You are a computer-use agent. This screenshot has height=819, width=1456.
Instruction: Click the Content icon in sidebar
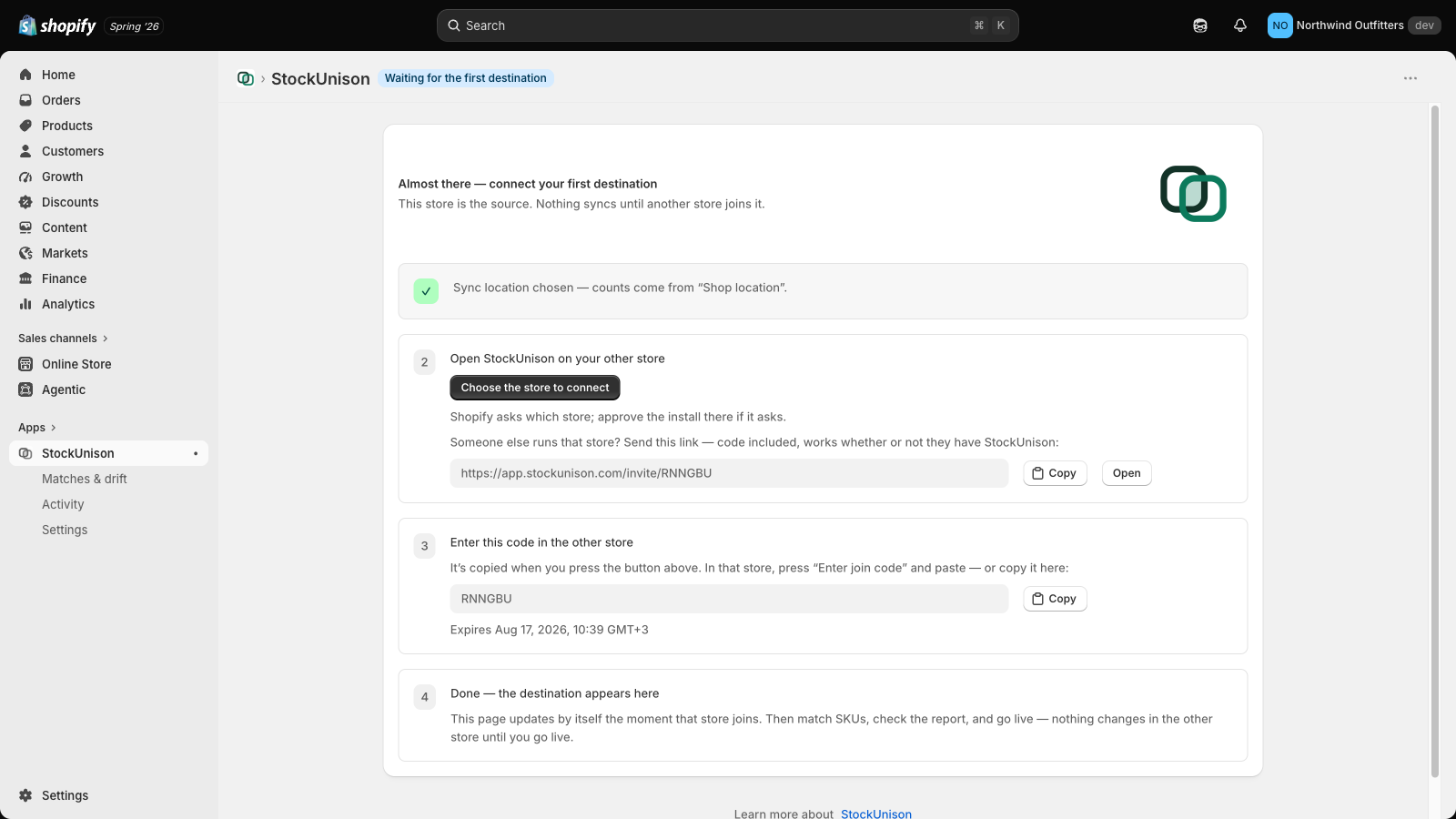[25, 227]
